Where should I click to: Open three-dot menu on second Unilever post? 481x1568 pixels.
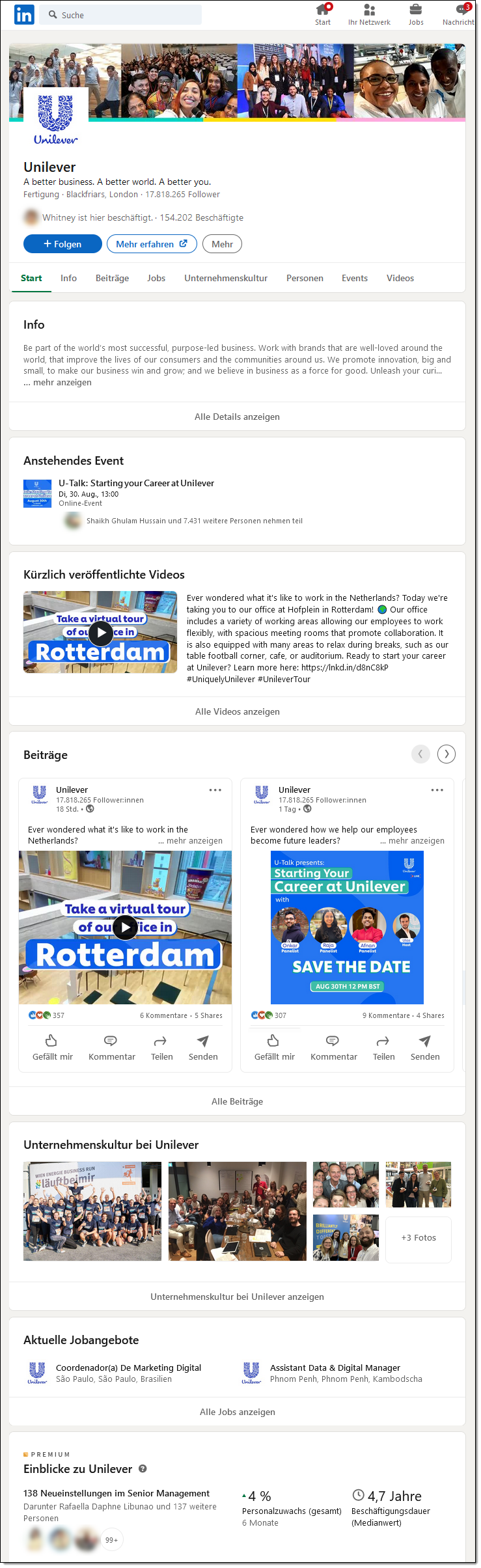pos(437,790)
